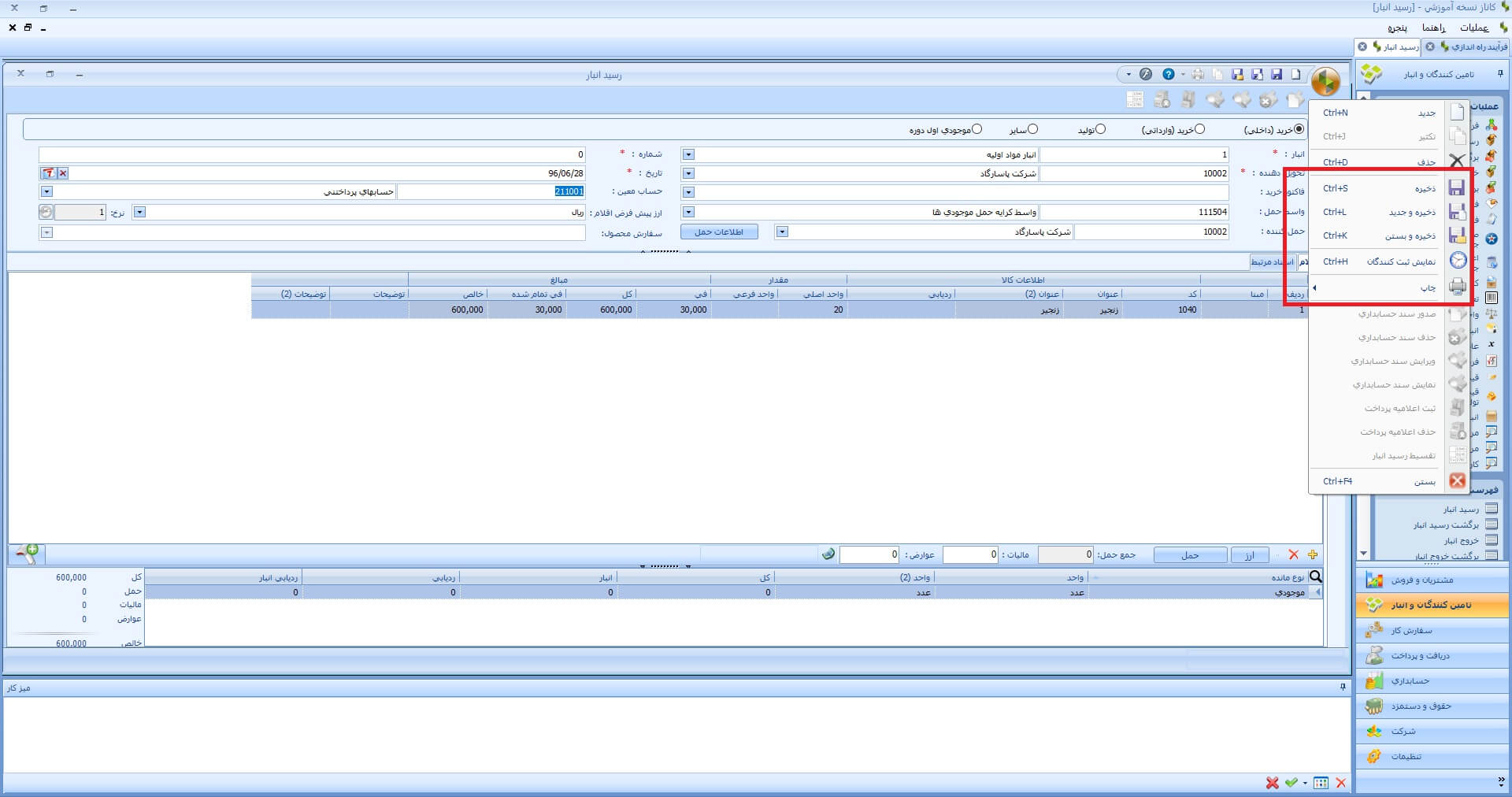The height and width of the screenshot is (797, 1512).
Task: Open the حسابداری module in sidebar
Action: click(1410, 681)
